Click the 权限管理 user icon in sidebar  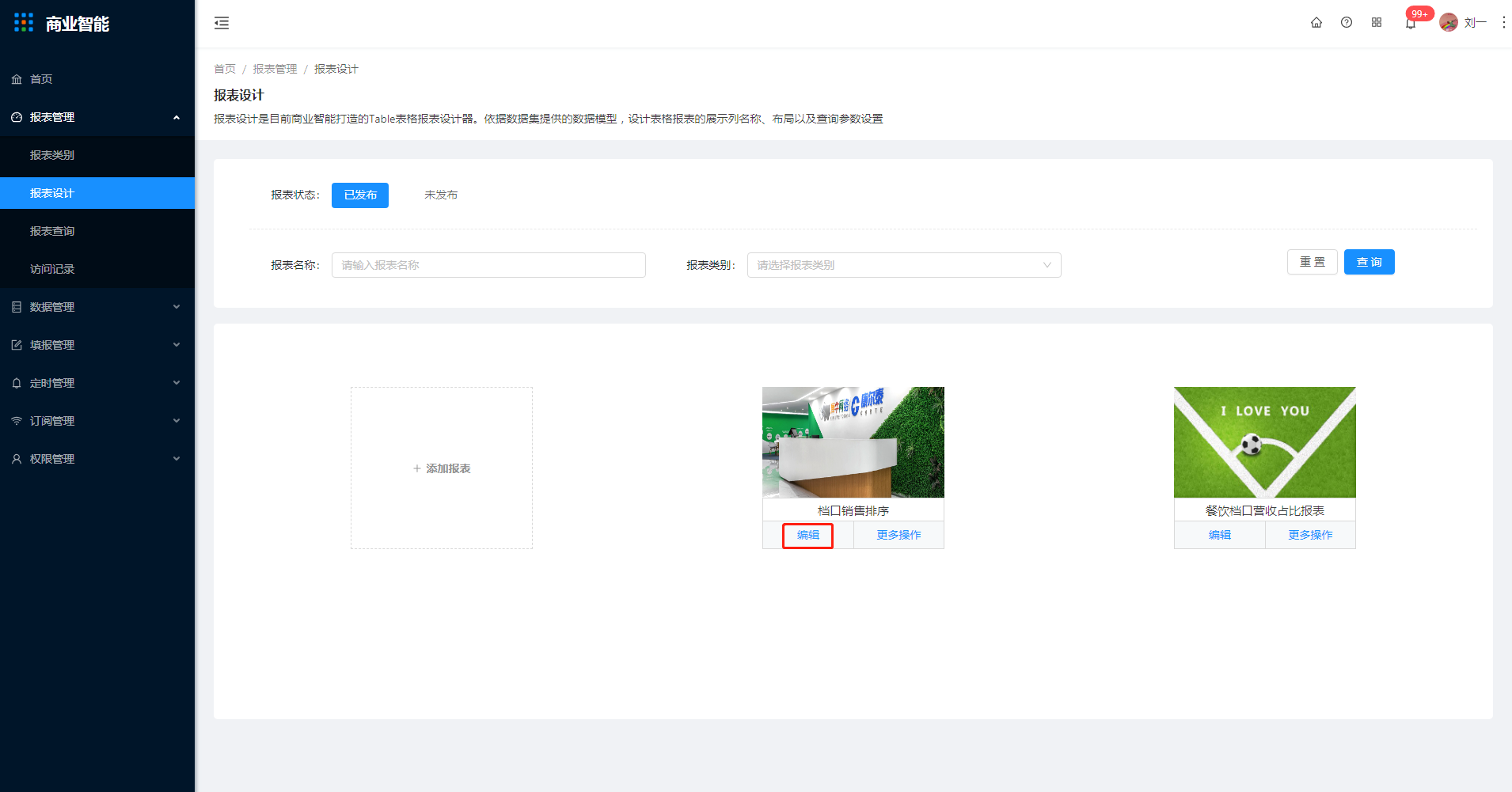[17, 459]
